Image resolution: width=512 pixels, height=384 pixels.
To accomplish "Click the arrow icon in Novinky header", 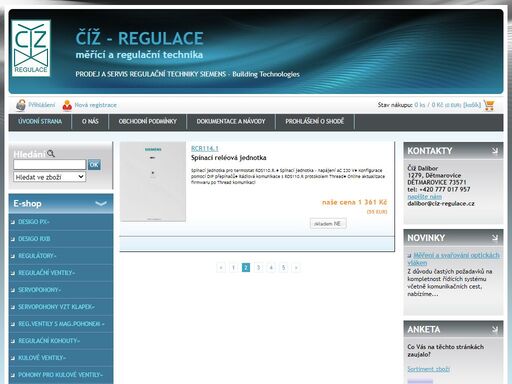I will [x=495, y=238].
